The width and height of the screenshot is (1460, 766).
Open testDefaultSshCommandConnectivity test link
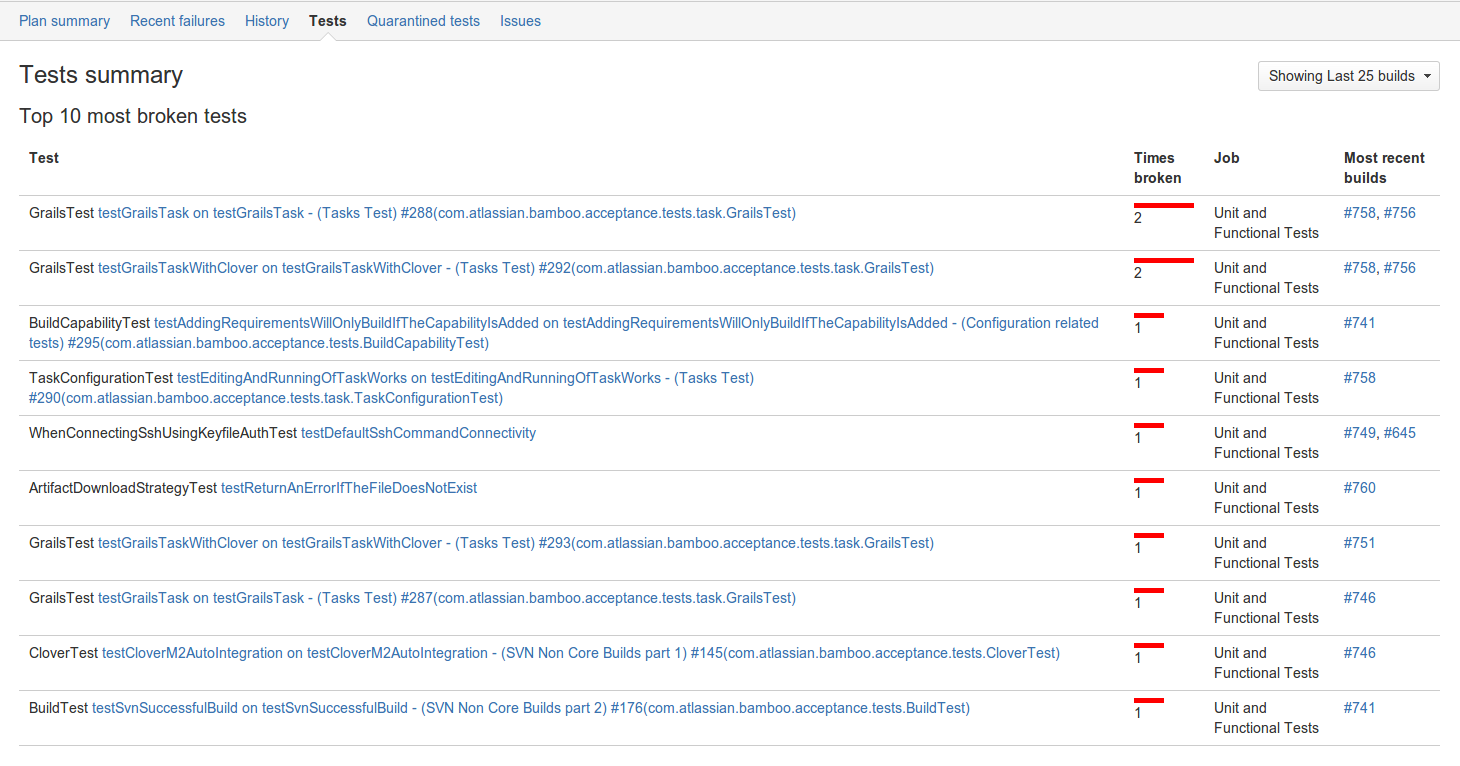(418, 433)
